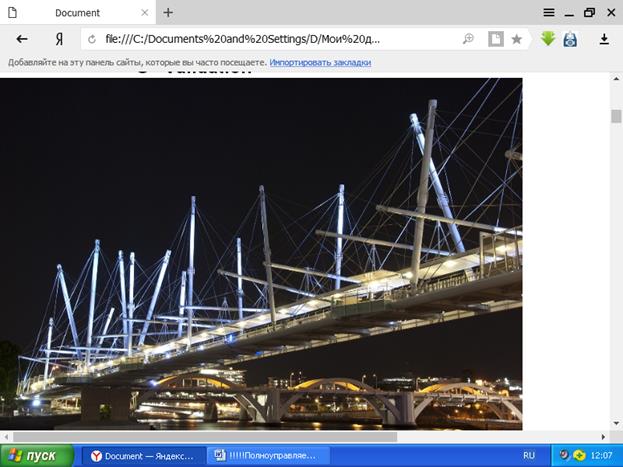Click horizontal scrollbar right arrow

click(x=604, y=437)
